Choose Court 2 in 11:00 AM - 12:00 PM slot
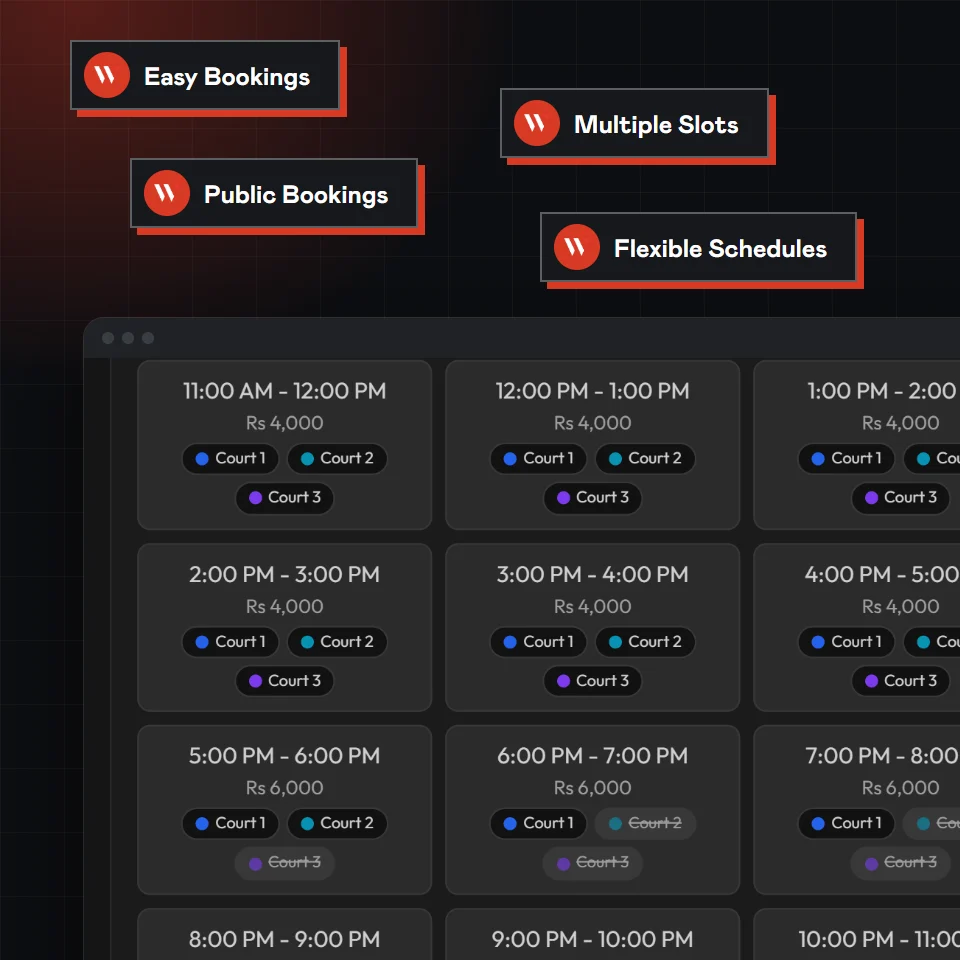960x960 pixels. (337, 458)
